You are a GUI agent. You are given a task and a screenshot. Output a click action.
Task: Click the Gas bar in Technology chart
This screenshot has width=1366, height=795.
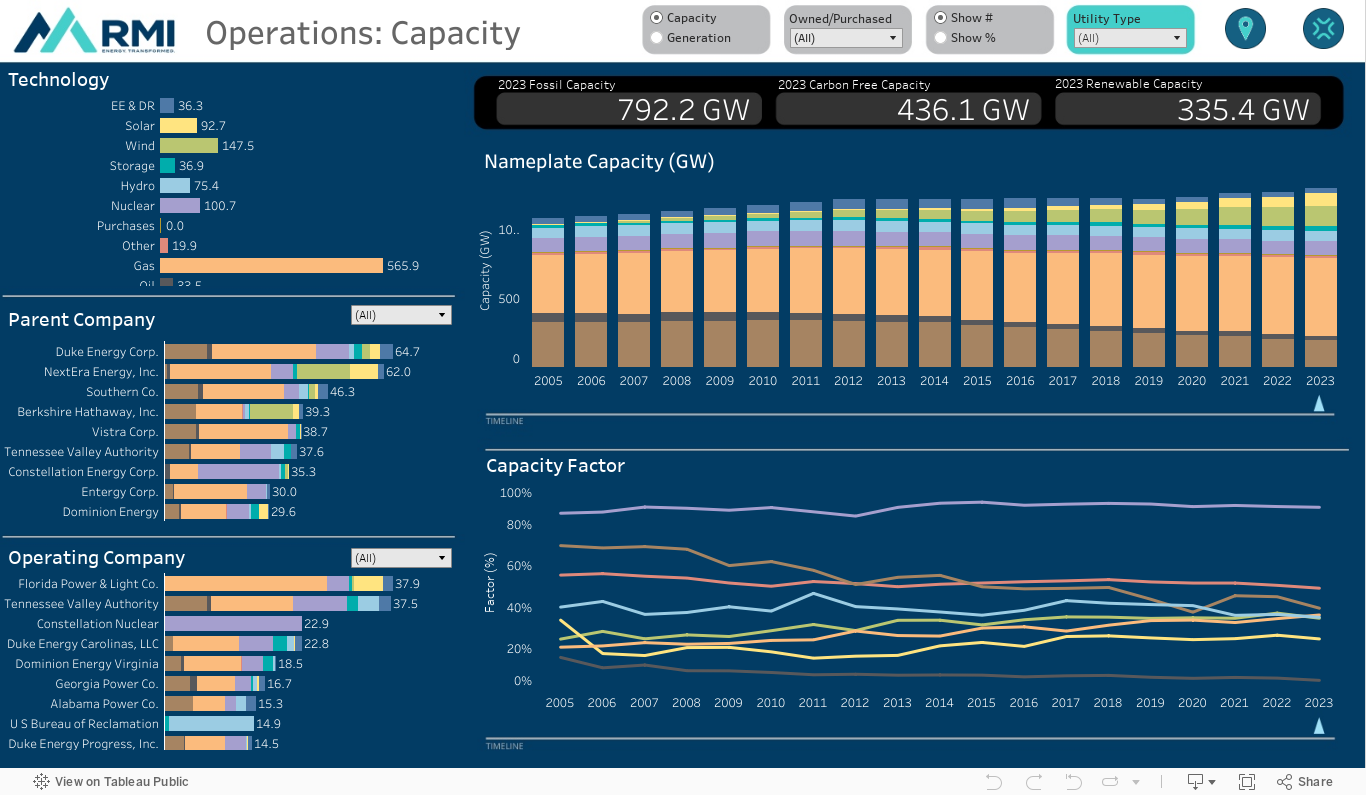tap(272, 266)
